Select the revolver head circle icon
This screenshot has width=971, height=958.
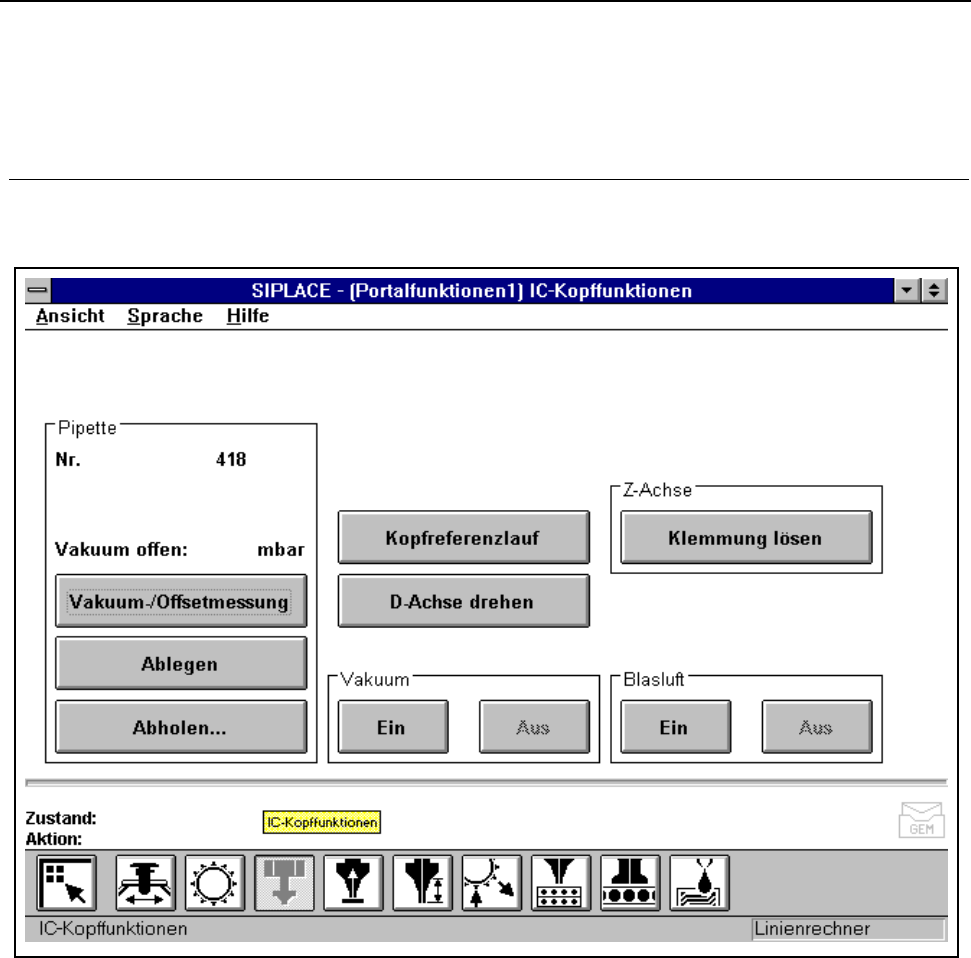[x=215, y=883]
